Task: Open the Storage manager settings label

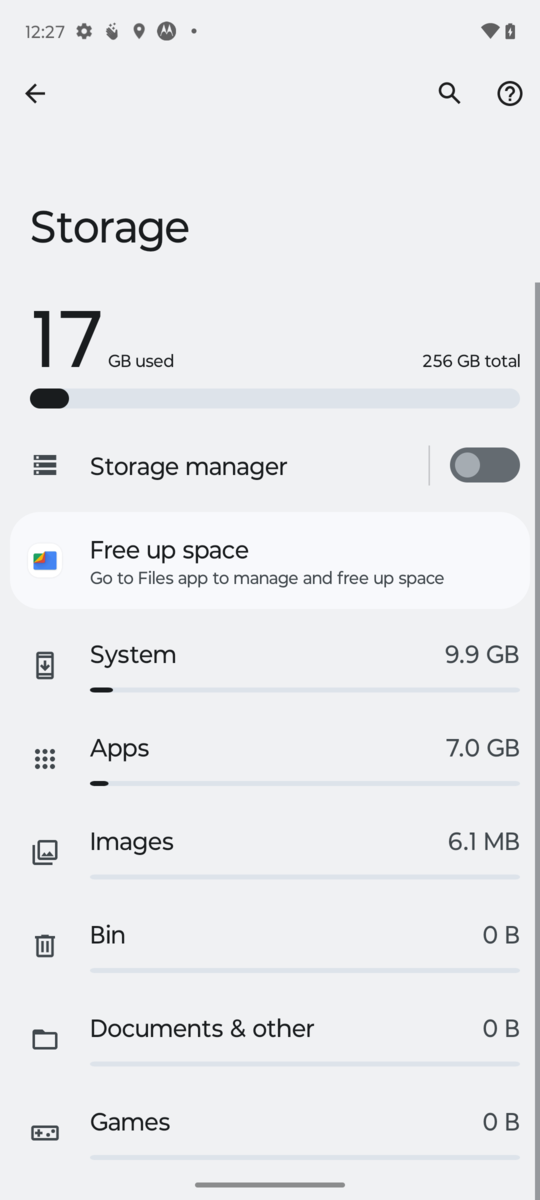Action: (188, 466)
